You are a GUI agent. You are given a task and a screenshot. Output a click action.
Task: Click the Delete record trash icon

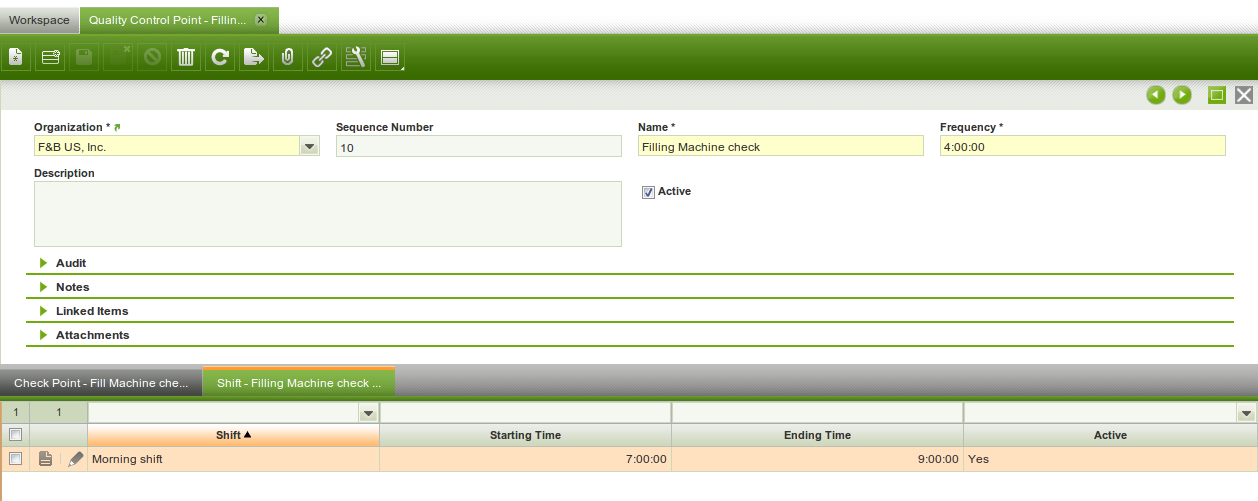186,58
